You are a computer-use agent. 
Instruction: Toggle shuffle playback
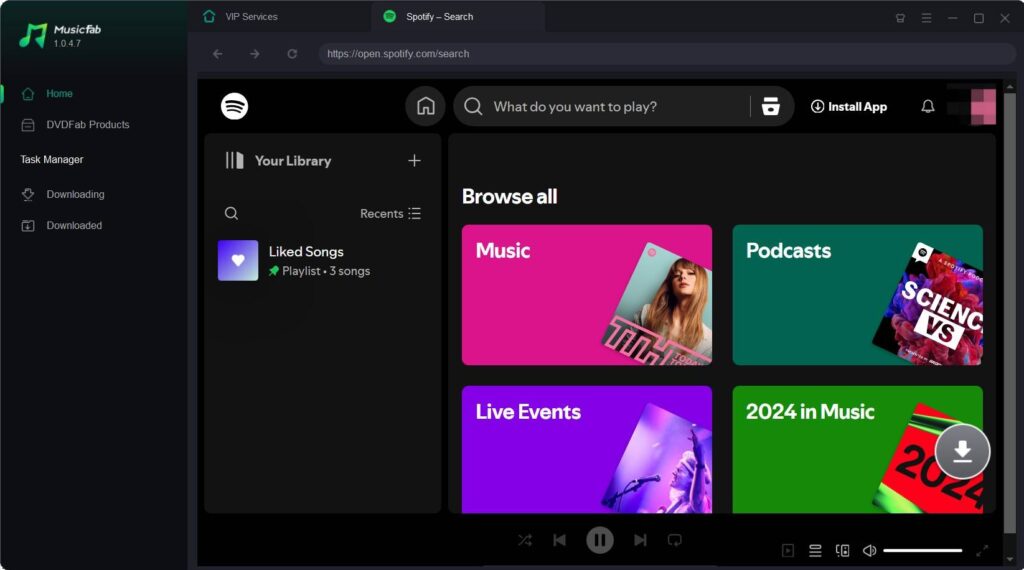pyautogui.click(x=525, y=540)
